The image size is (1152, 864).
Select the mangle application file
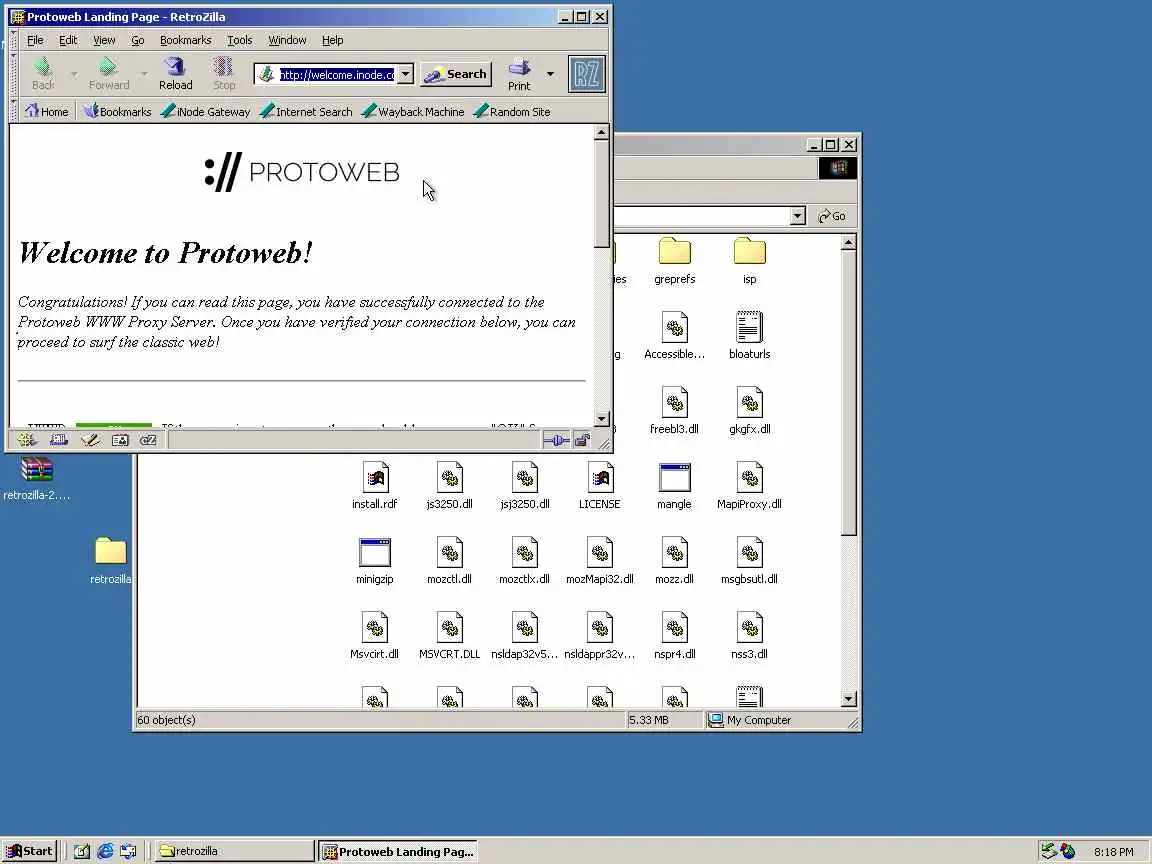674,485
